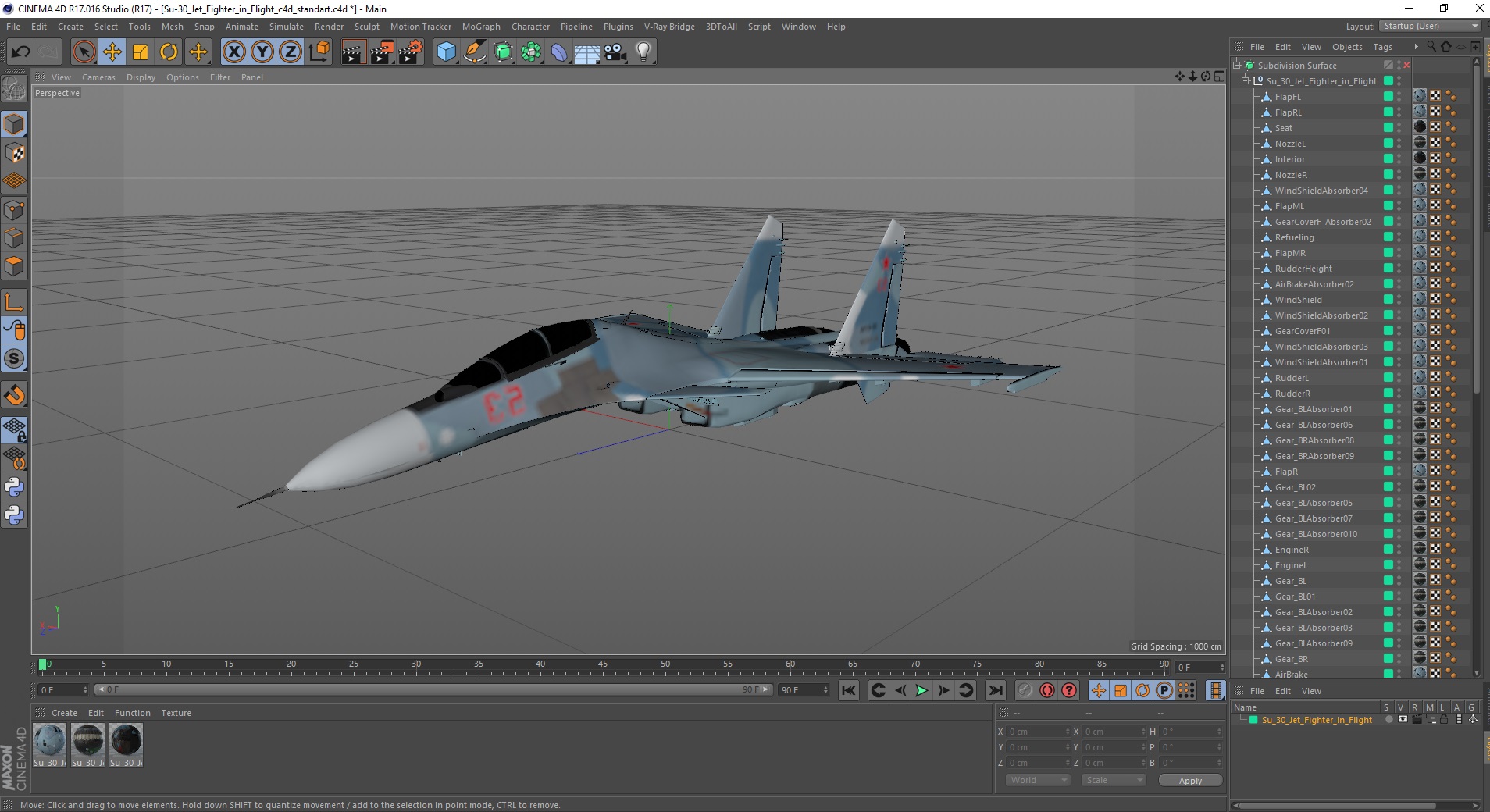Viewport: 1490px width, 812px height.
Task: Select the Scale tool
Action: pos(141,52)
